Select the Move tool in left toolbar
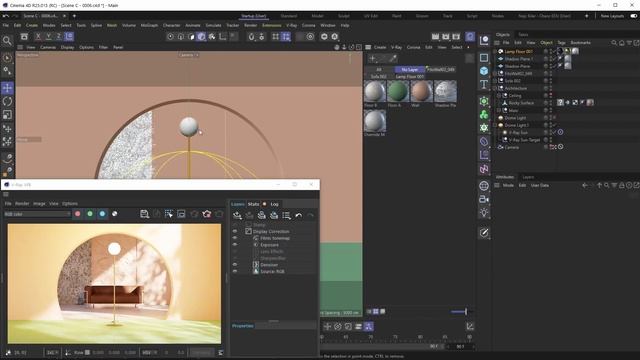The width and height of the screenshot is (640, 360). tap(7, 88)
